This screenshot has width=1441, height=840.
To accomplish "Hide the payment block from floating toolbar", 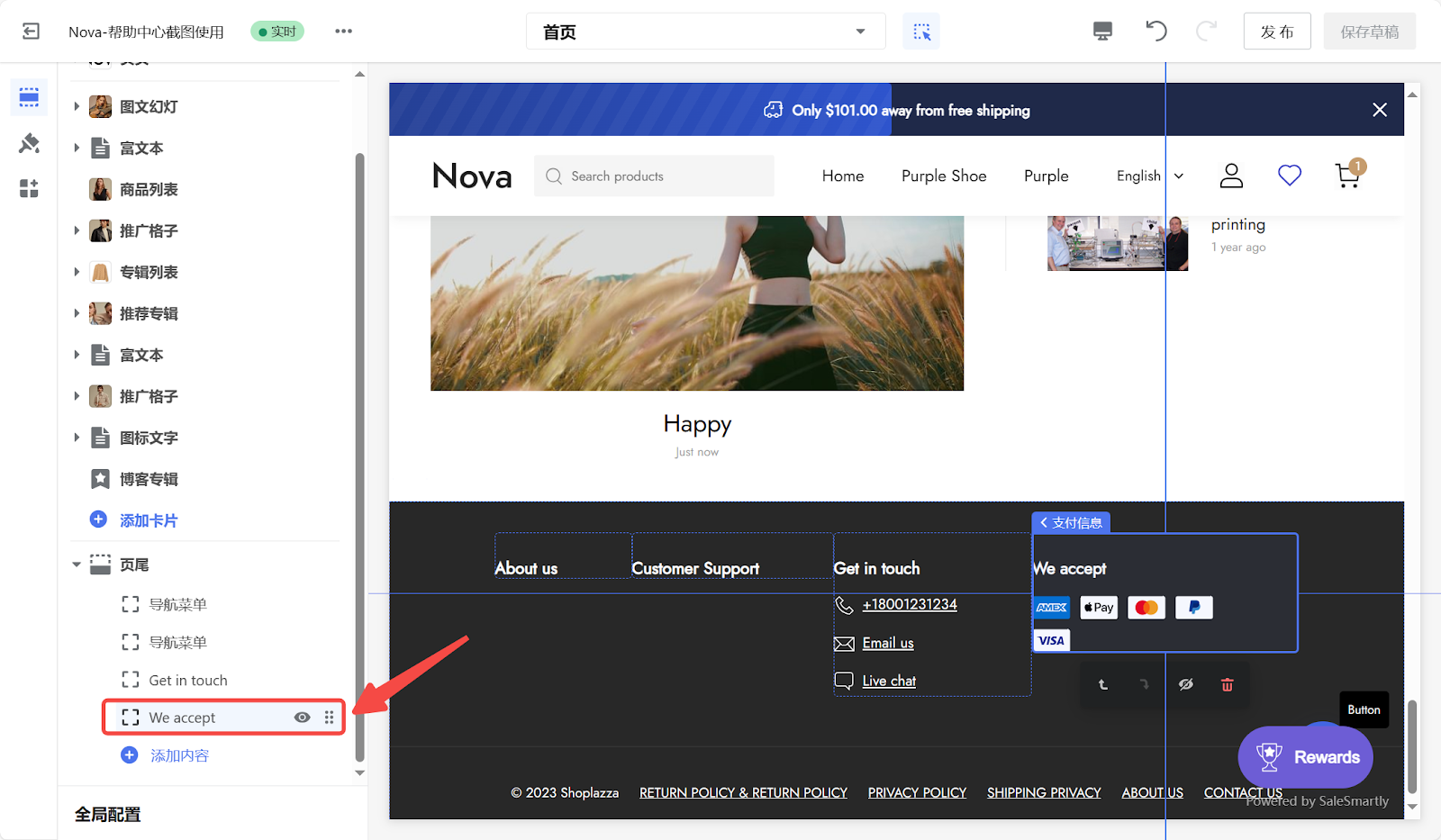I will [x=1186, y=685].
